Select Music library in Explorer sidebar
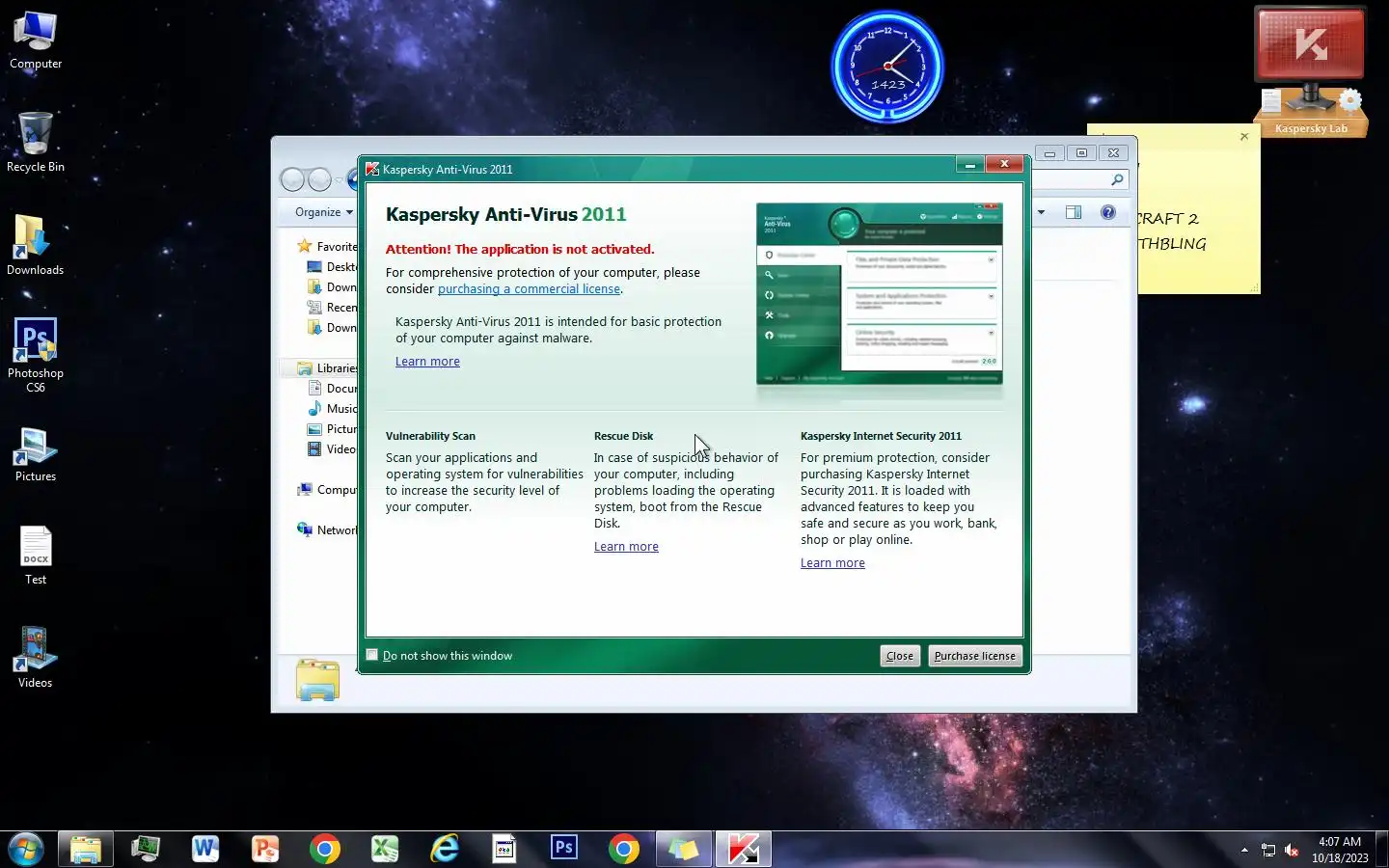This screenshot has height=868, width=1389. pos(333,409)
